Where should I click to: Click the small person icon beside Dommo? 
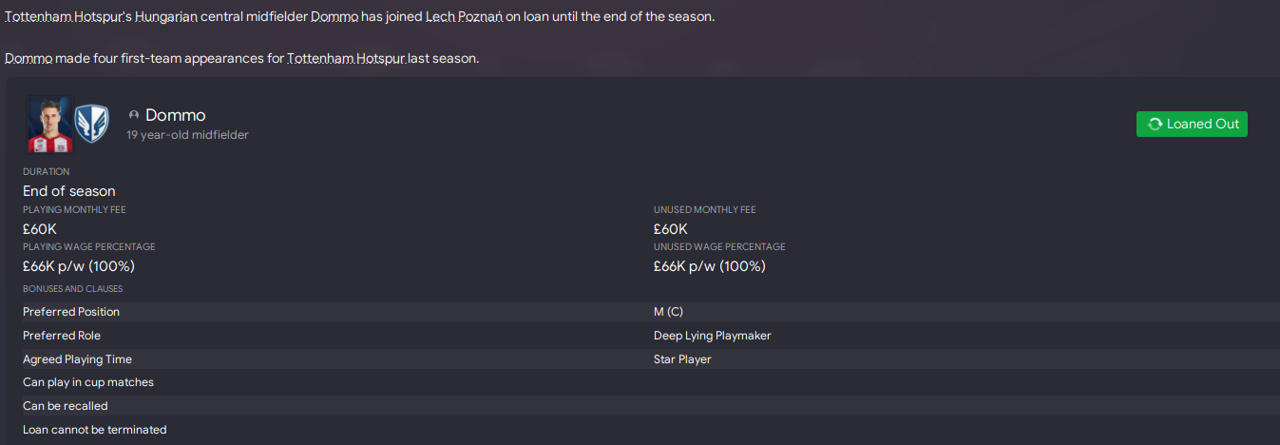click(134, 116)
